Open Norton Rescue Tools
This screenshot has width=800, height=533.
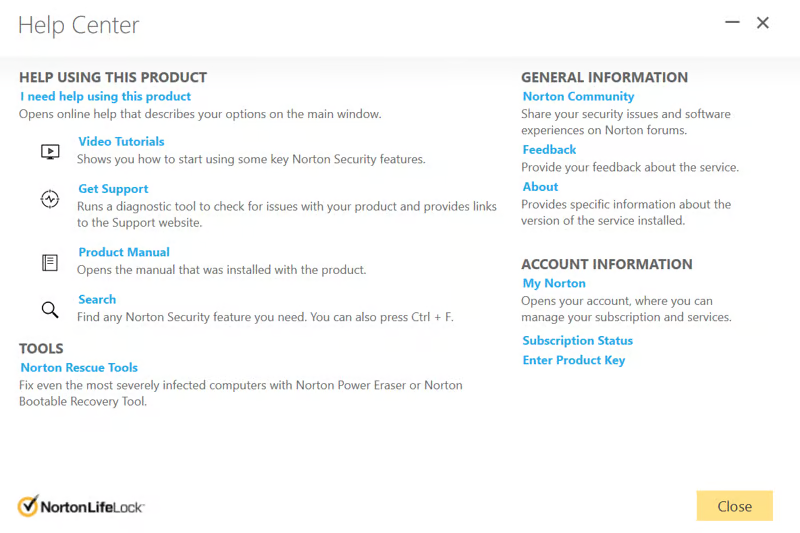tap(79, 367)
